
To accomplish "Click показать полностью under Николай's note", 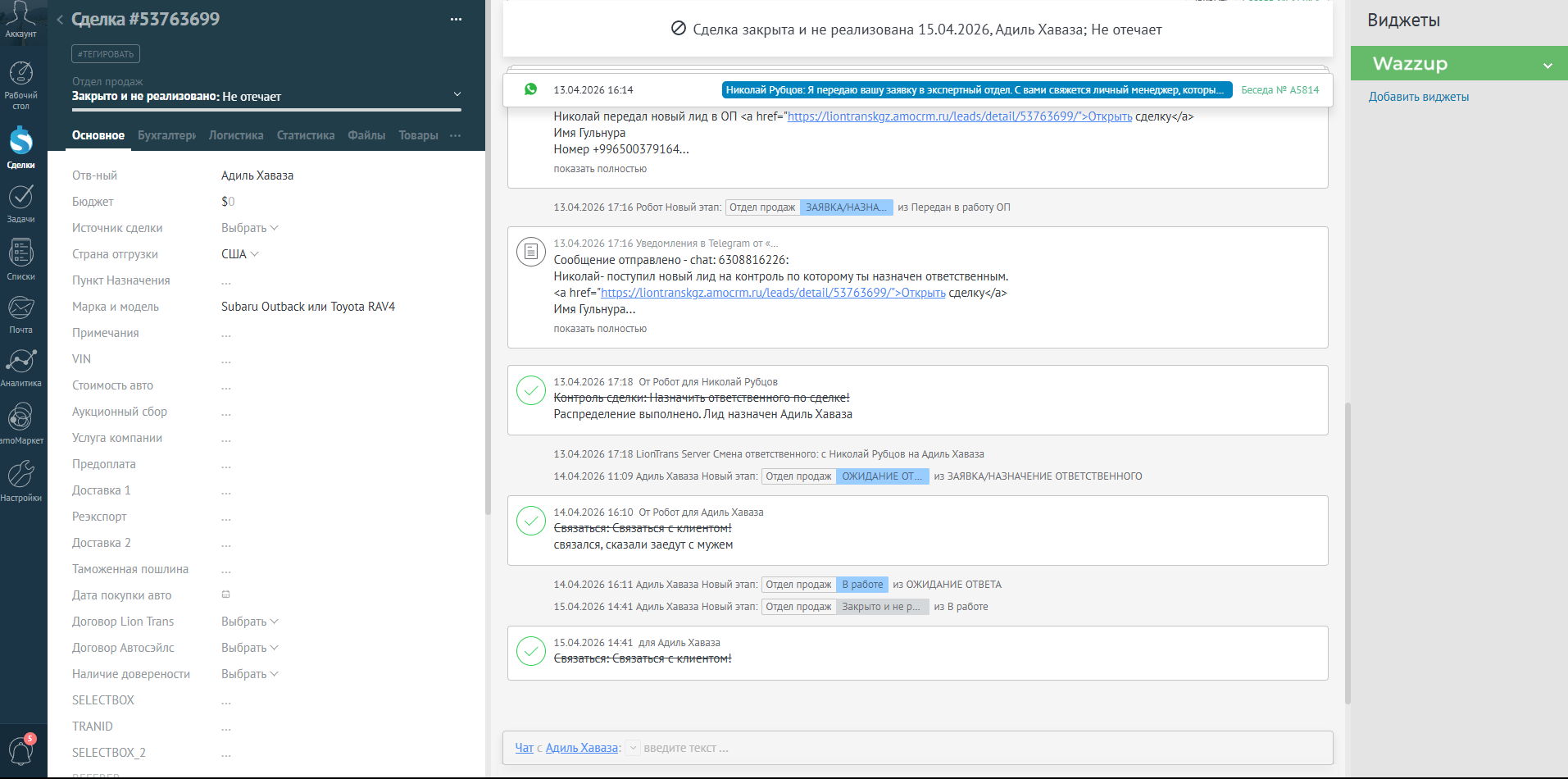I will pos(600,169).
